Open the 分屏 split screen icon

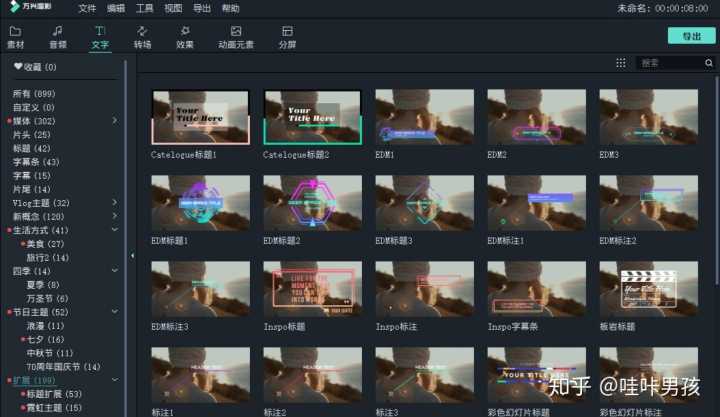click(287, 31)
